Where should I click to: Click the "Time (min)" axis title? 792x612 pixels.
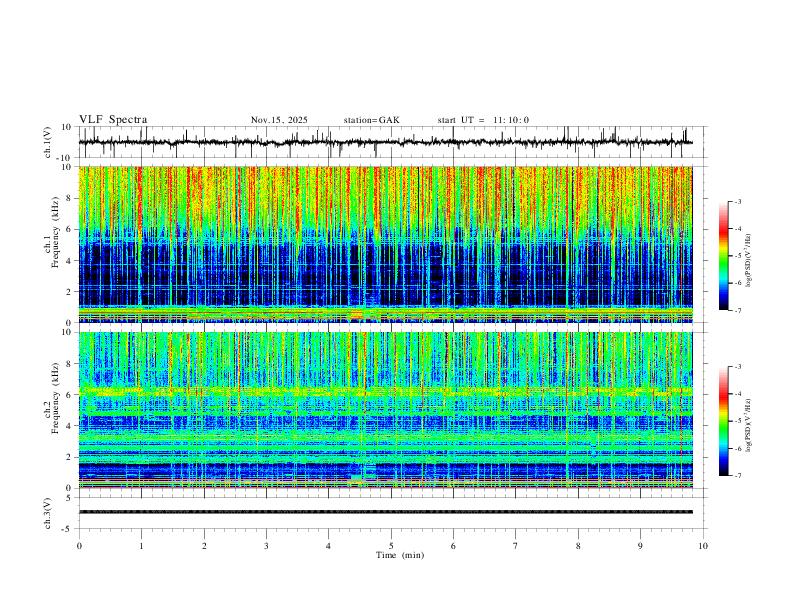(x=400, y=555)
